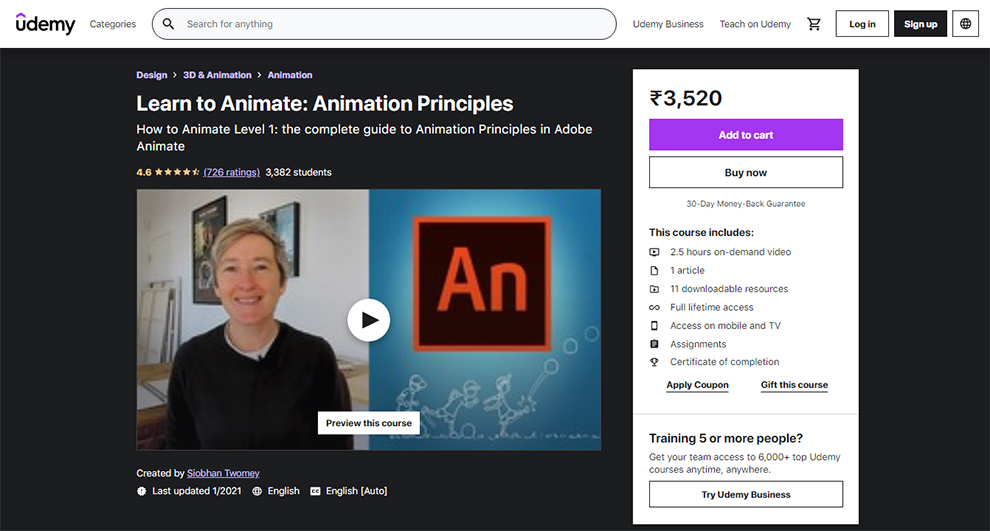990x531 pixels.
Task: Click the 30-Day Money-Back Guarantee text
Action: pyautogui.click(x=746, y=204)
